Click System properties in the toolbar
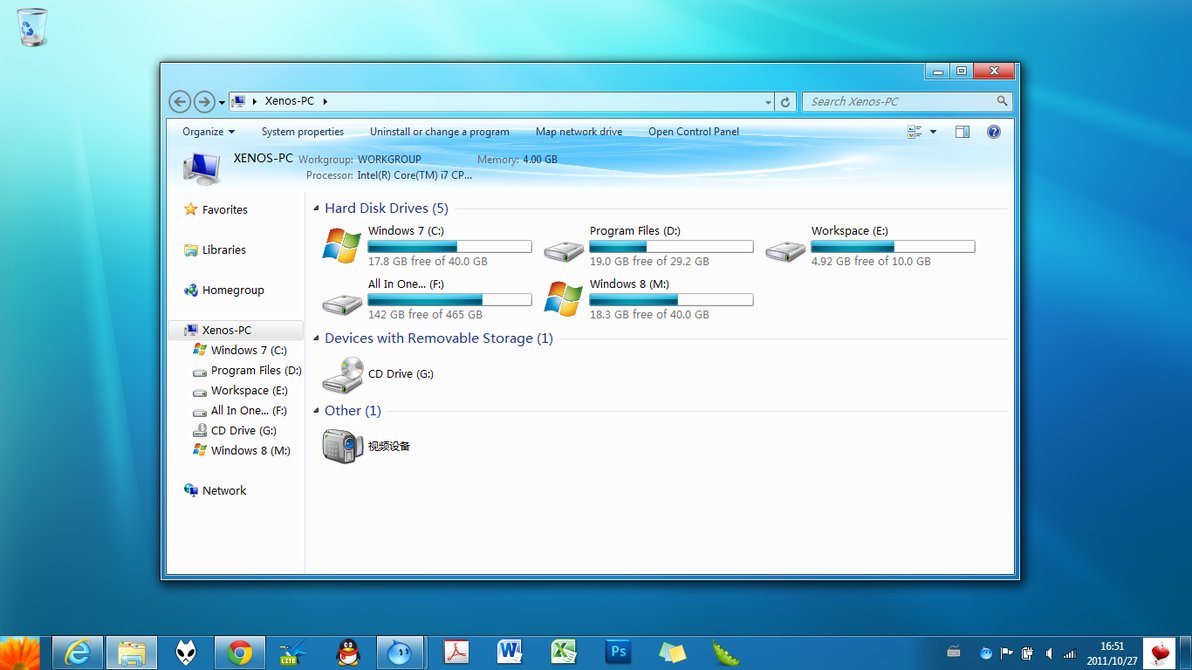The height and width of the screenshot is (670, 1192). [x=302, y=132]
